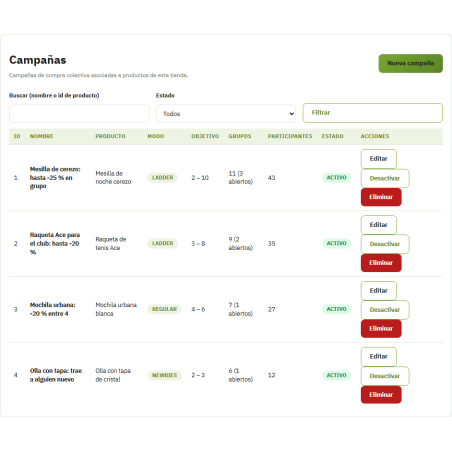The image size is (452, 452).
Task: Click the ACTIVO badge in Raqueta row
Action: point(336,243)
